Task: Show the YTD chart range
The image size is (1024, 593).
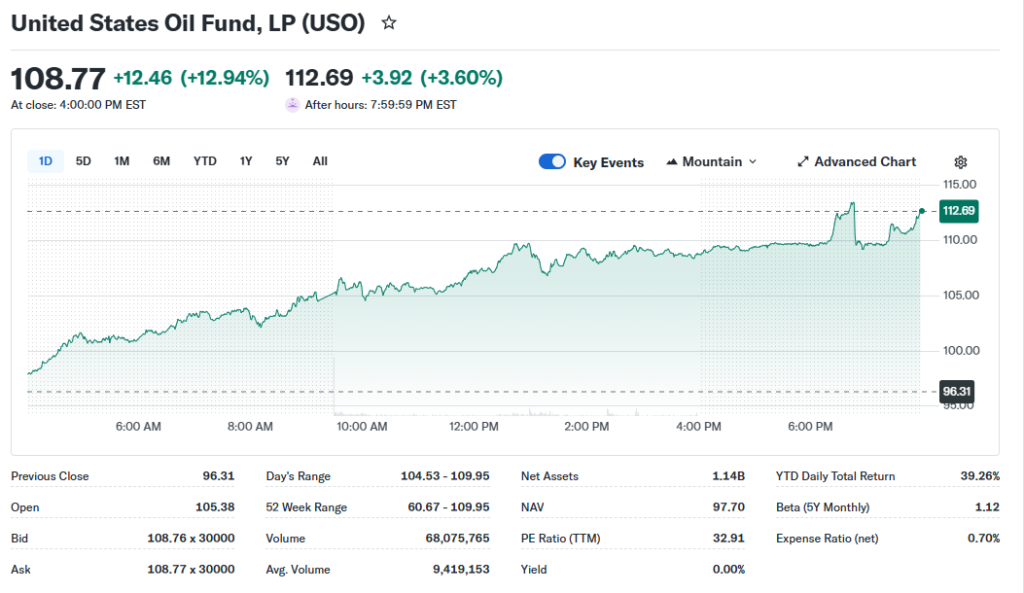Action: (205, 161)
